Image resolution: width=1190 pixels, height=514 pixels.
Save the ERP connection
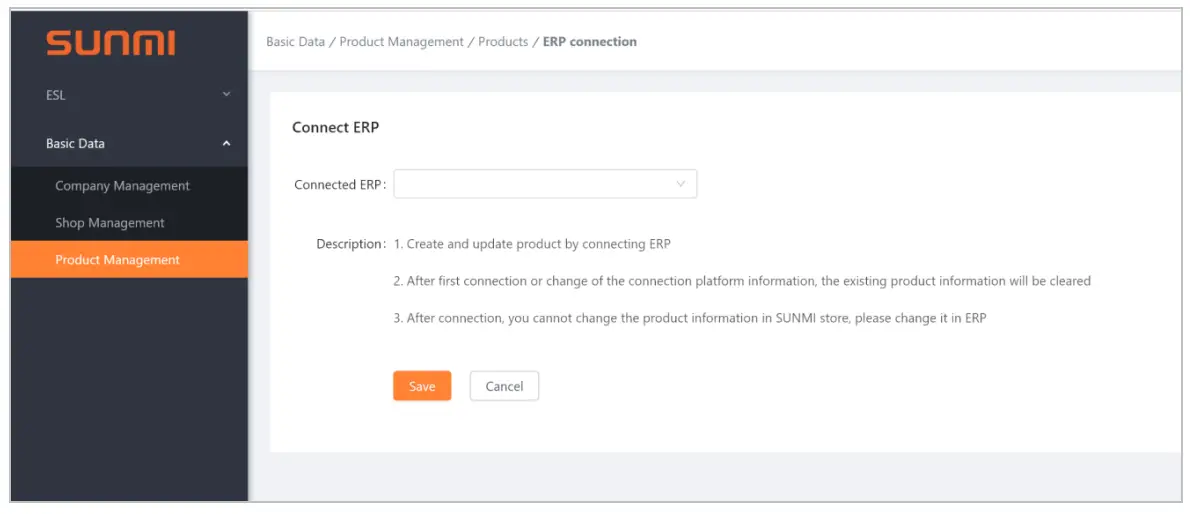point(422,386)
